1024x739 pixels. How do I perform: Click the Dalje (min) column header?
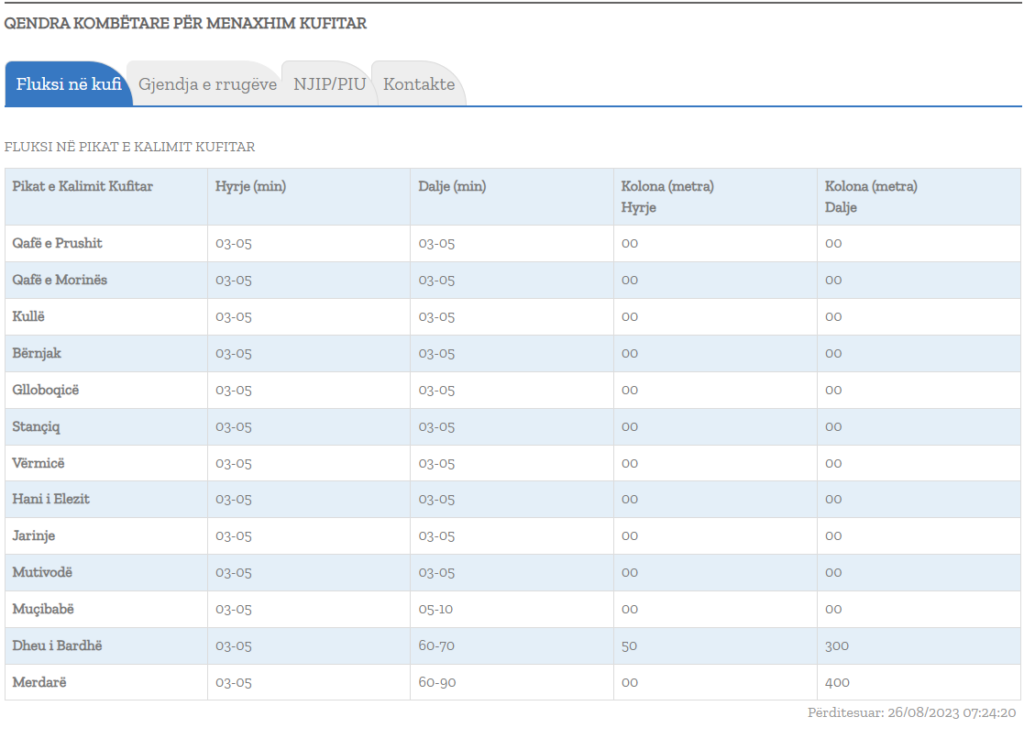(x=452, y=187)
